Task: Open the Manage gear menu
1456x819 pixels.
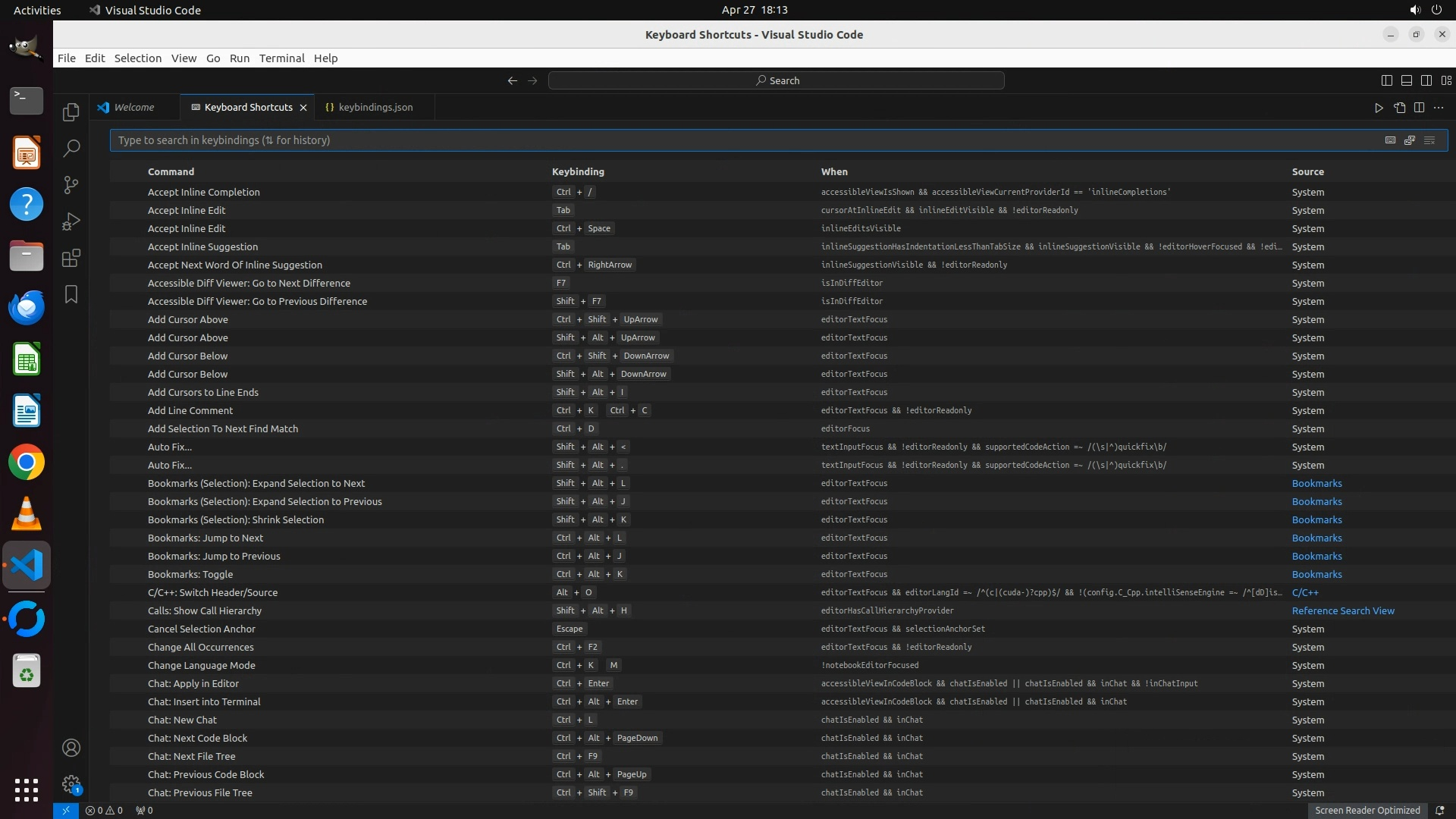Action: (71, 784)
